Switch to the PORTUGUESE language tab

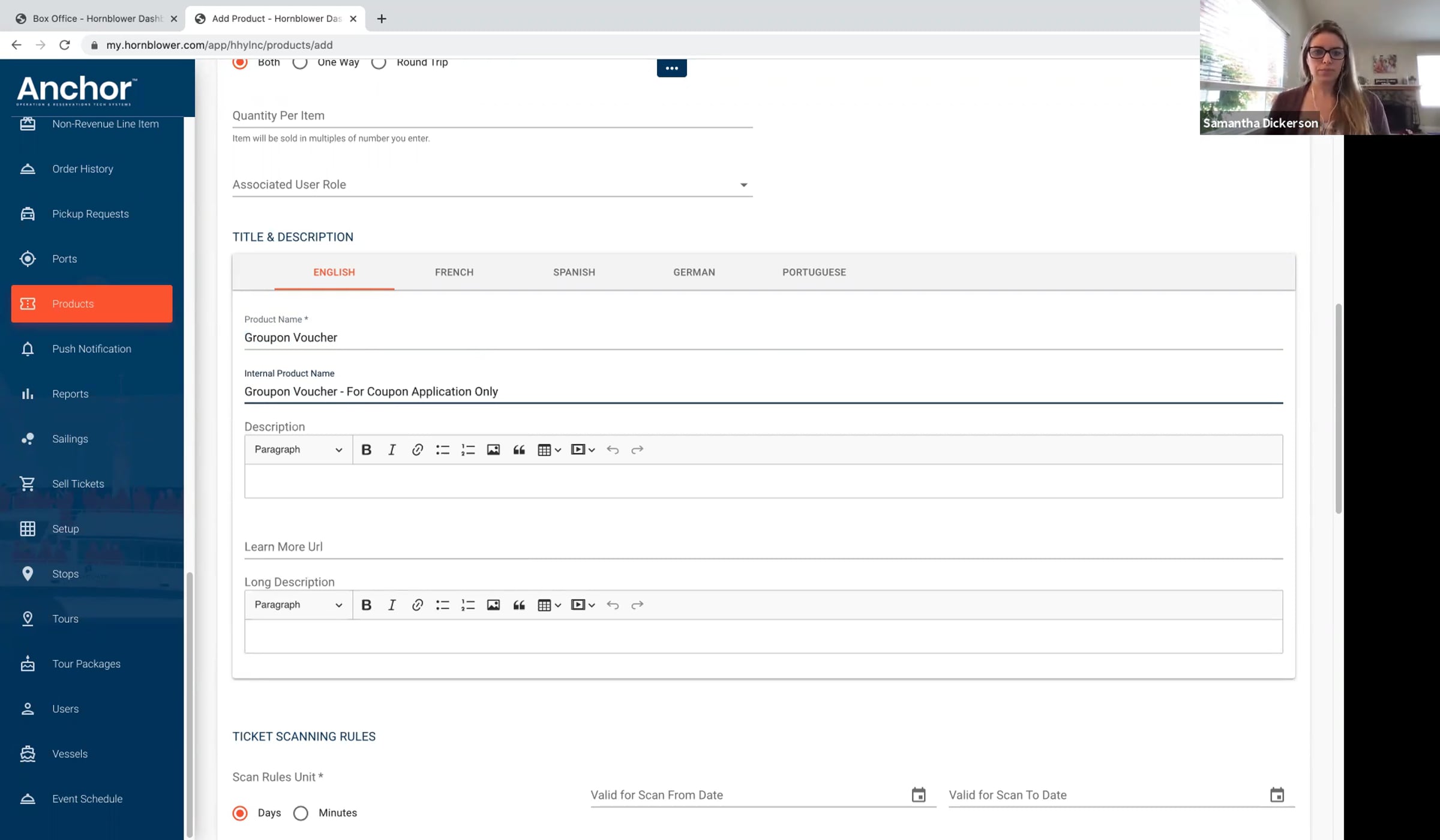(814, 272)
